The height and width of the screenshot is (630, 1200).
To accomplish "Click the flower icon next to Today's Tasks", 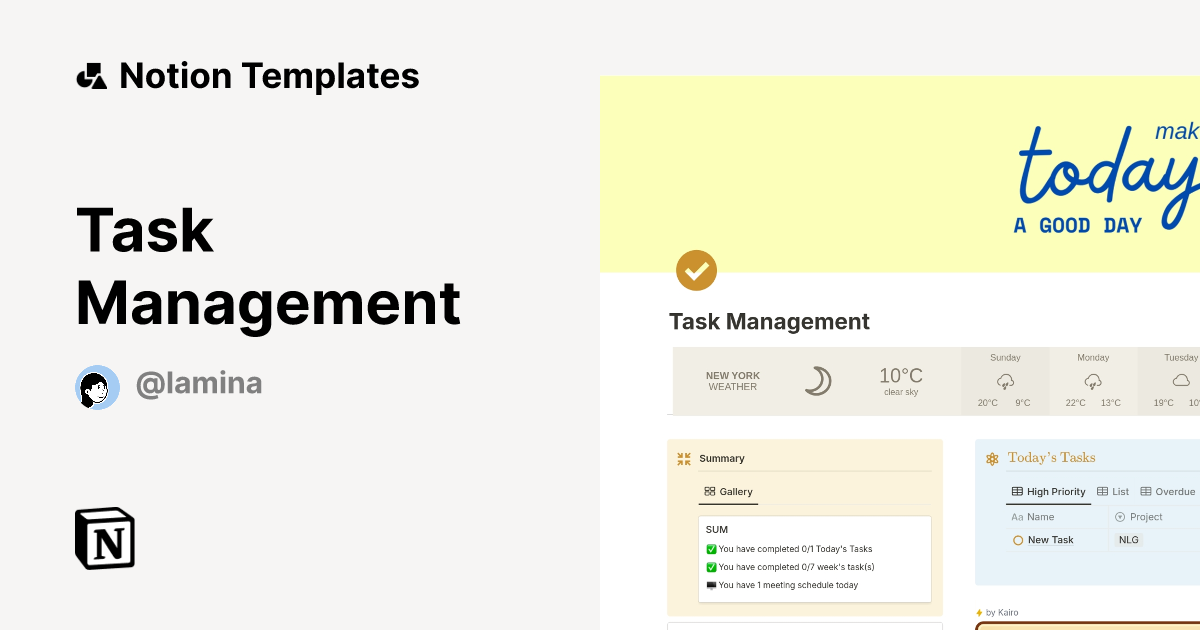I will tap(992, 457).
